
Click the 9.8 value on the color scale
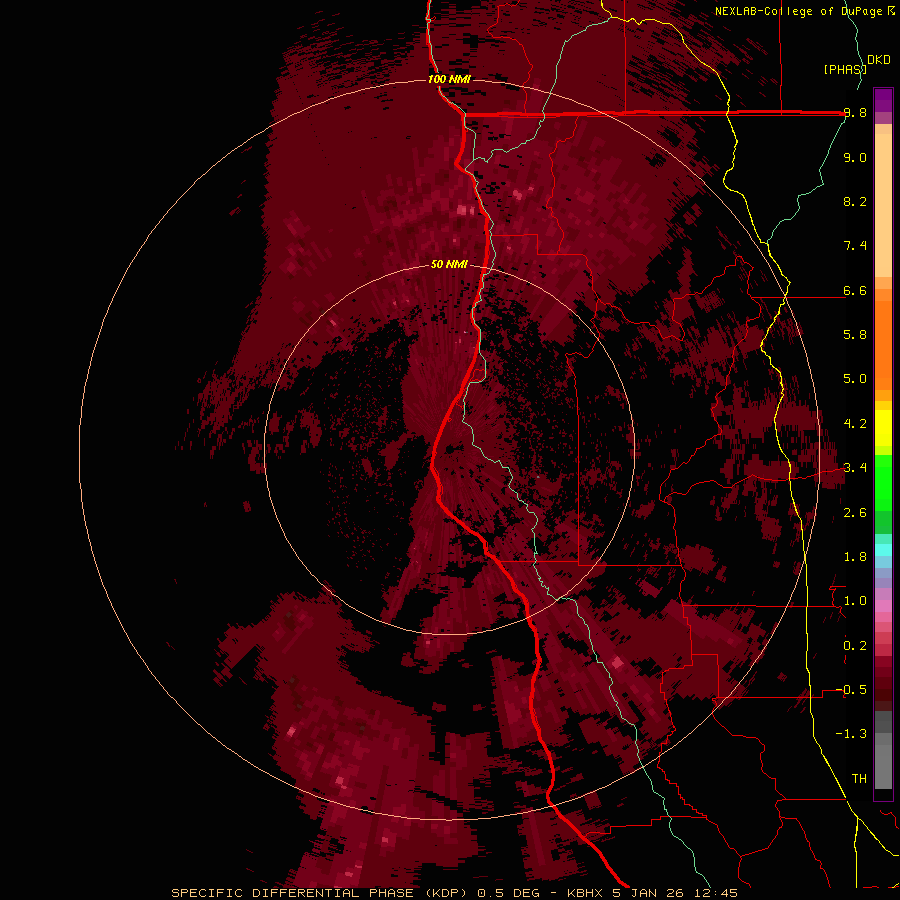coord(855,113)
